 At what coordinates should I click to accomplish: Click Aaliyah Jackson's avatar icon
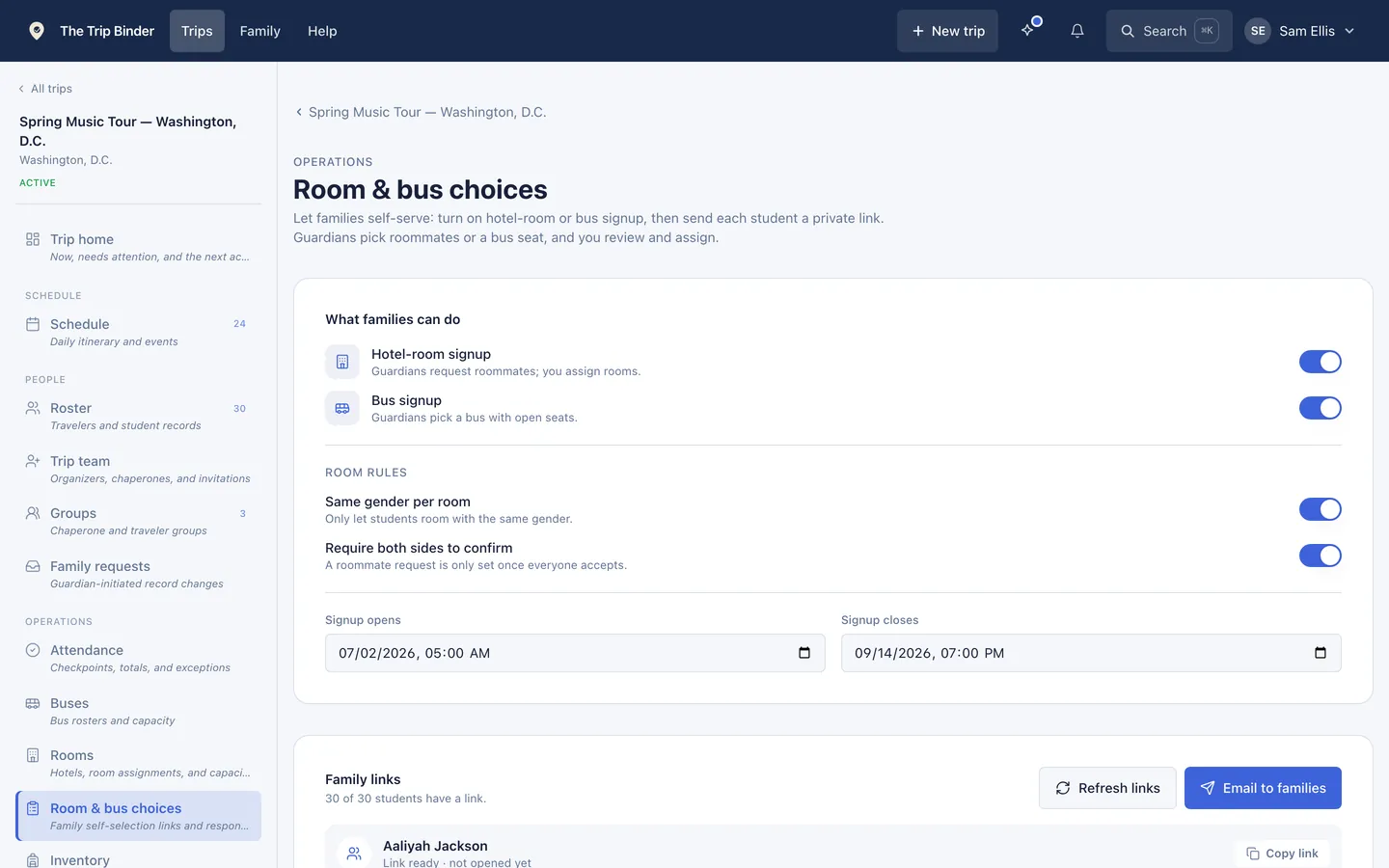pyautogui.click(x=354, y=854)
